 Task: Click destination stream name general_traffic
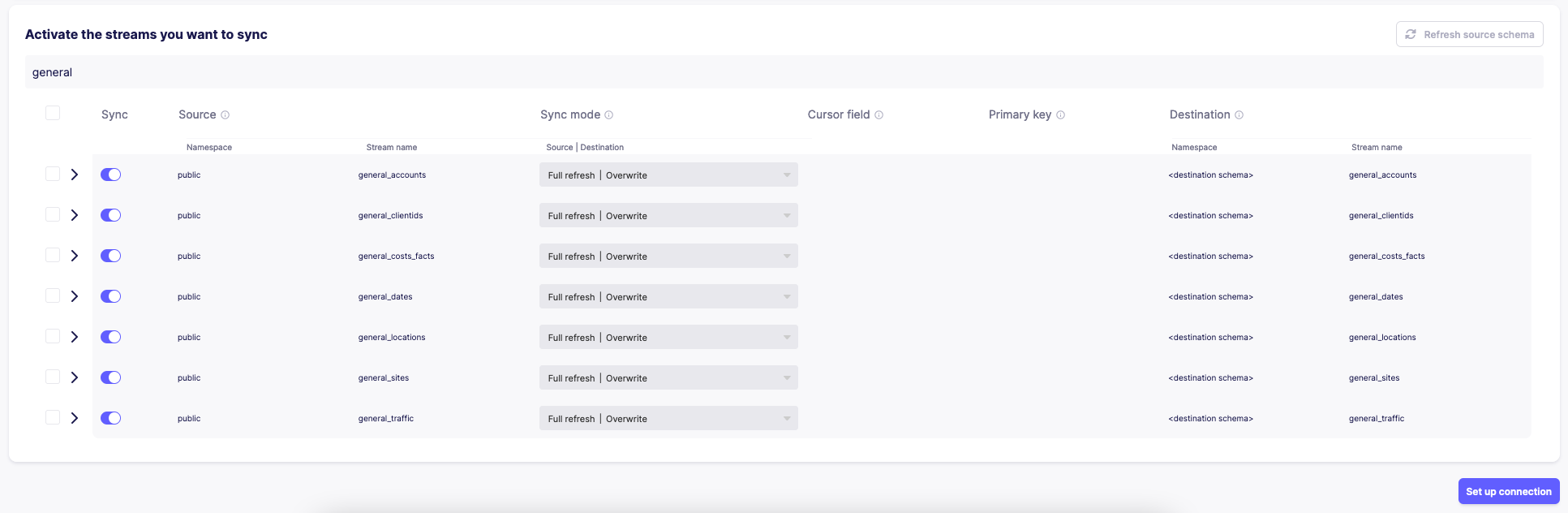click(1377, 419)
